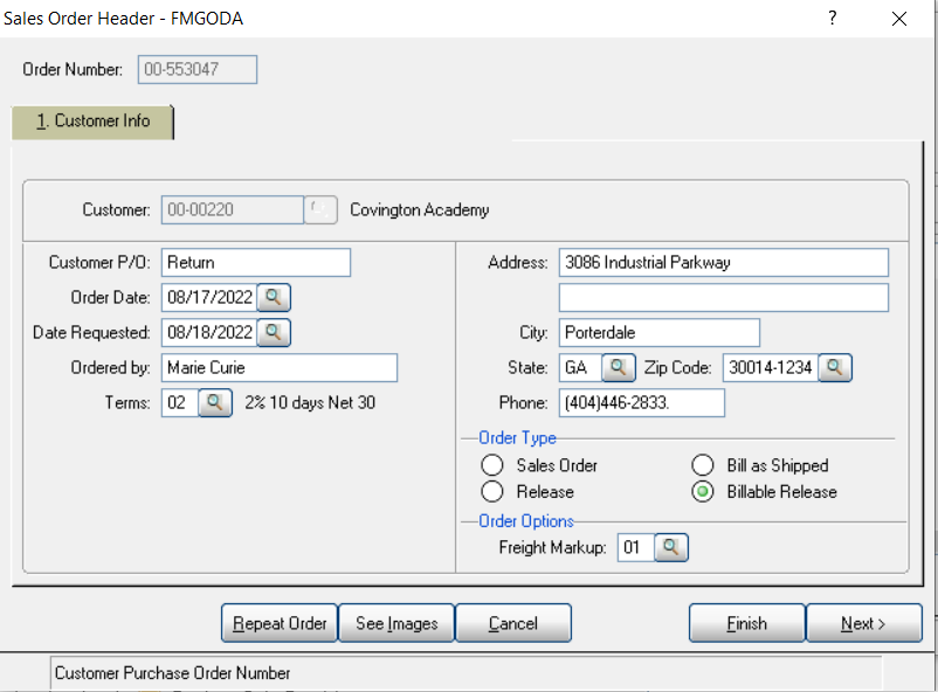The image size is (938, 692).
Task: Open the See Images button
Action: (x=397, y=623)
